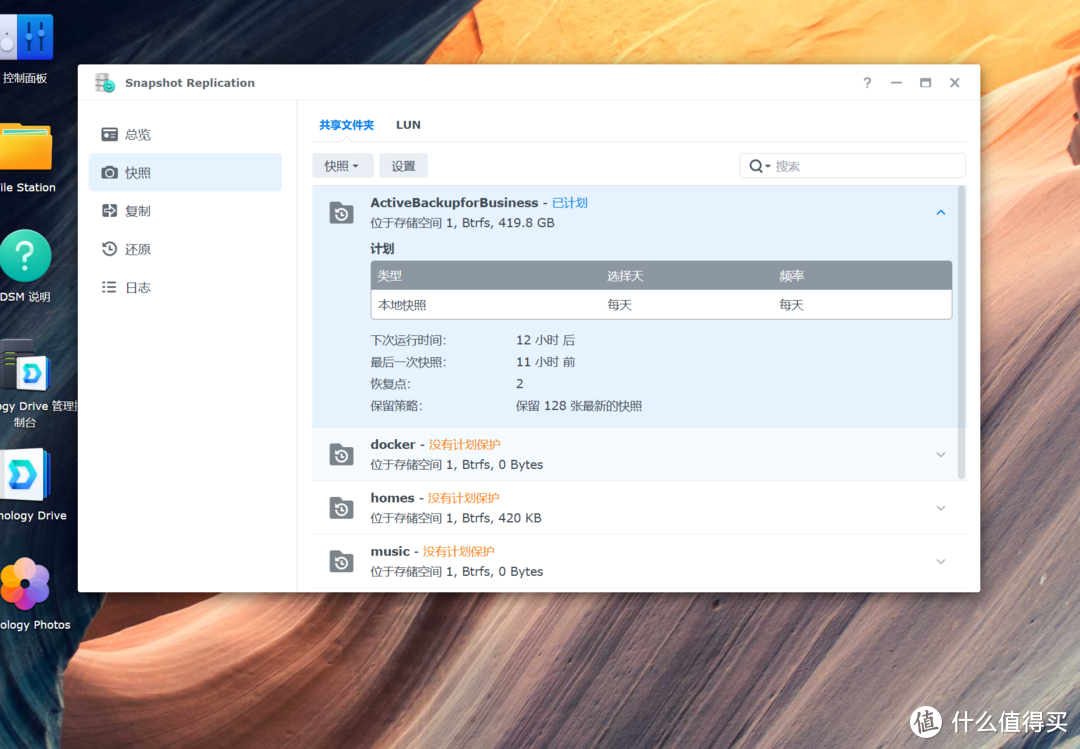Go to 复制 in the sidebar
Image resolution: width=1080 pixels, height=749 pixels.
coord(137,211)
